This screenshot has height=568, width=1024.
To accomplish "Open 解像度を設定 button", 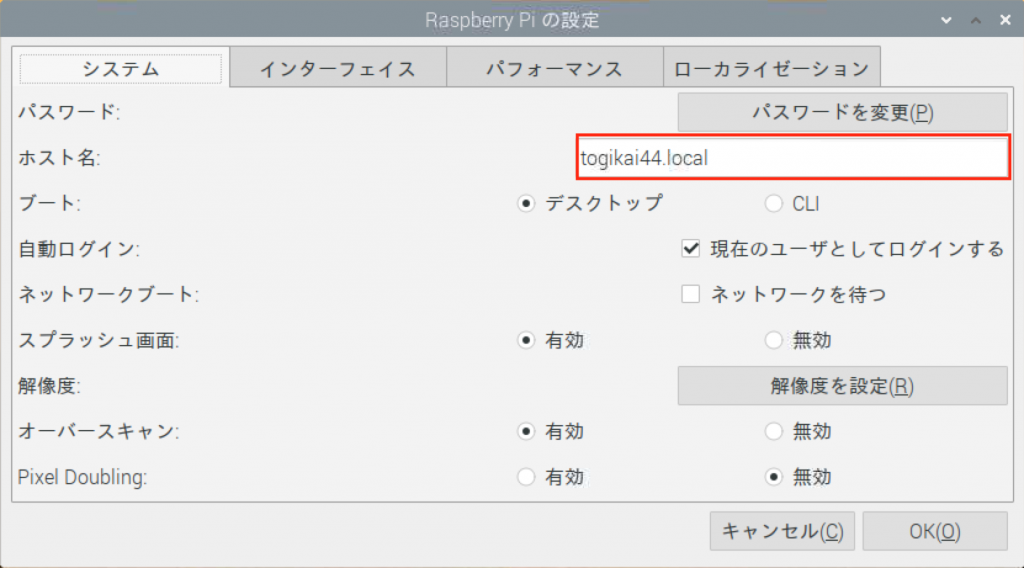I will click(842, 386).
